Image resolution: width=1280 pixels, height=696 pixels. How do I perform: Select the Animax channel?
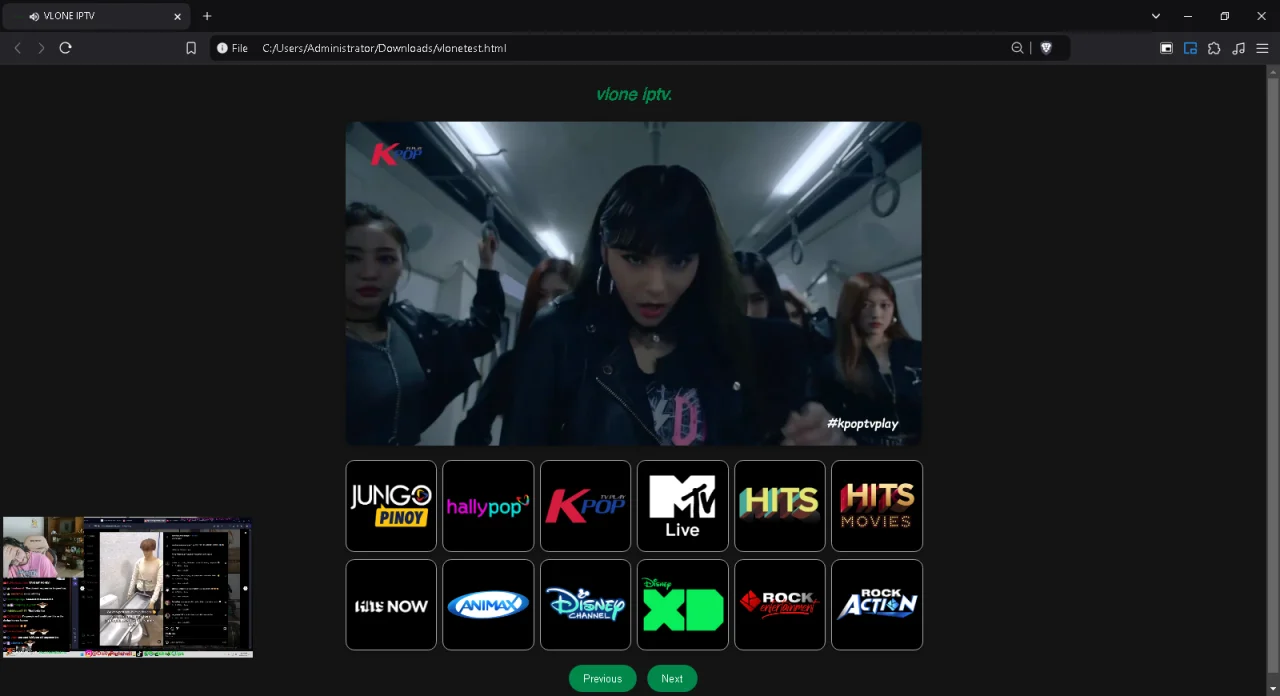click(x=488, y=605)
